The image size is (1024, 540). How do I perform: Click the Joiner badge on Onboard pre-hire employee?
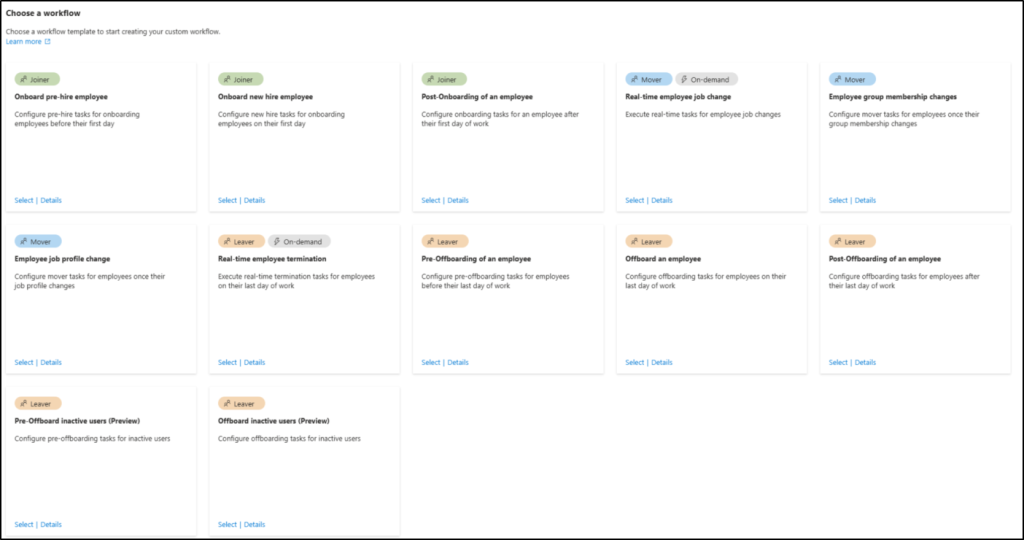38,79
